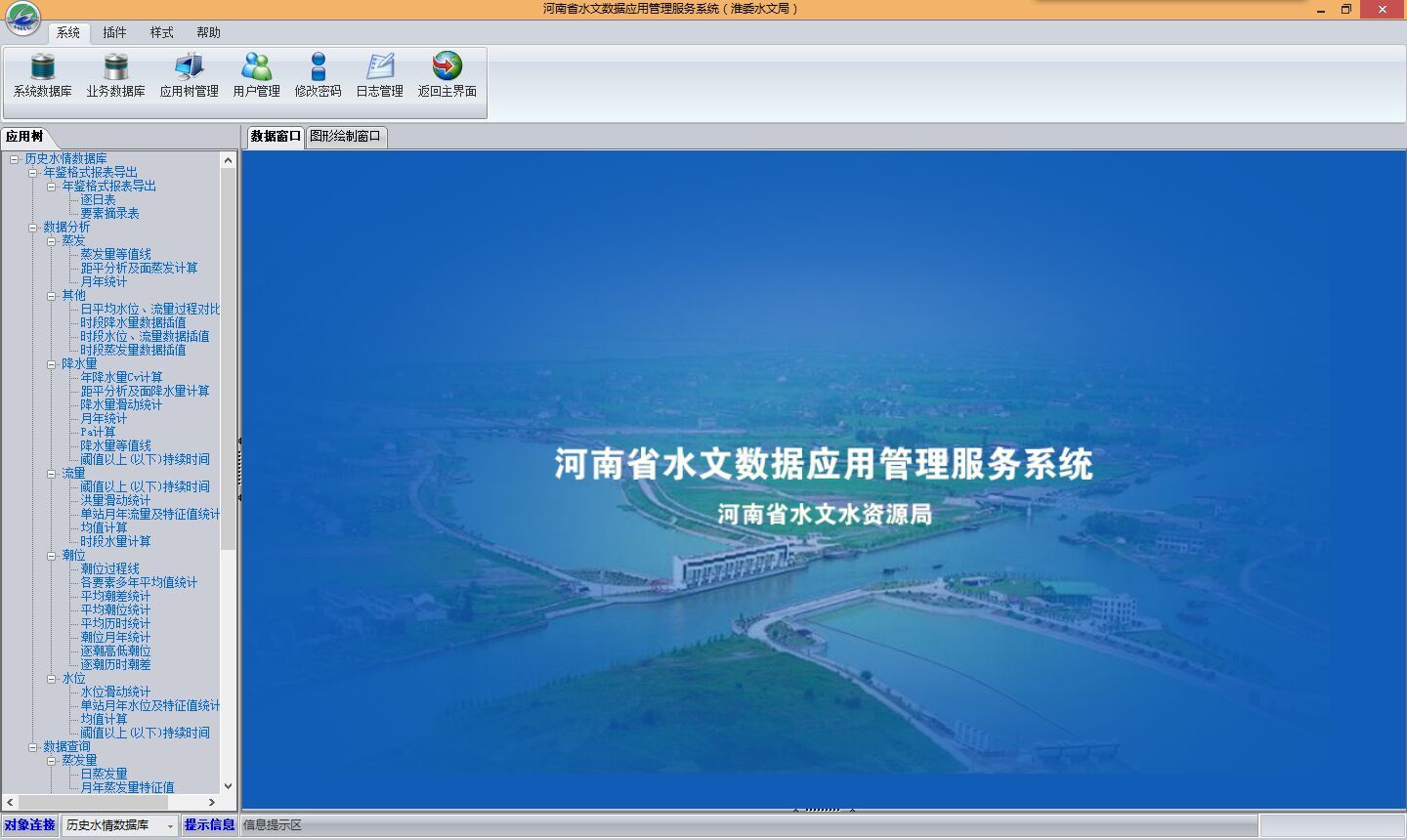Collapse the 潮位 tree node
The height and width of the screenshot is (840, 1407).
(52, 556)
